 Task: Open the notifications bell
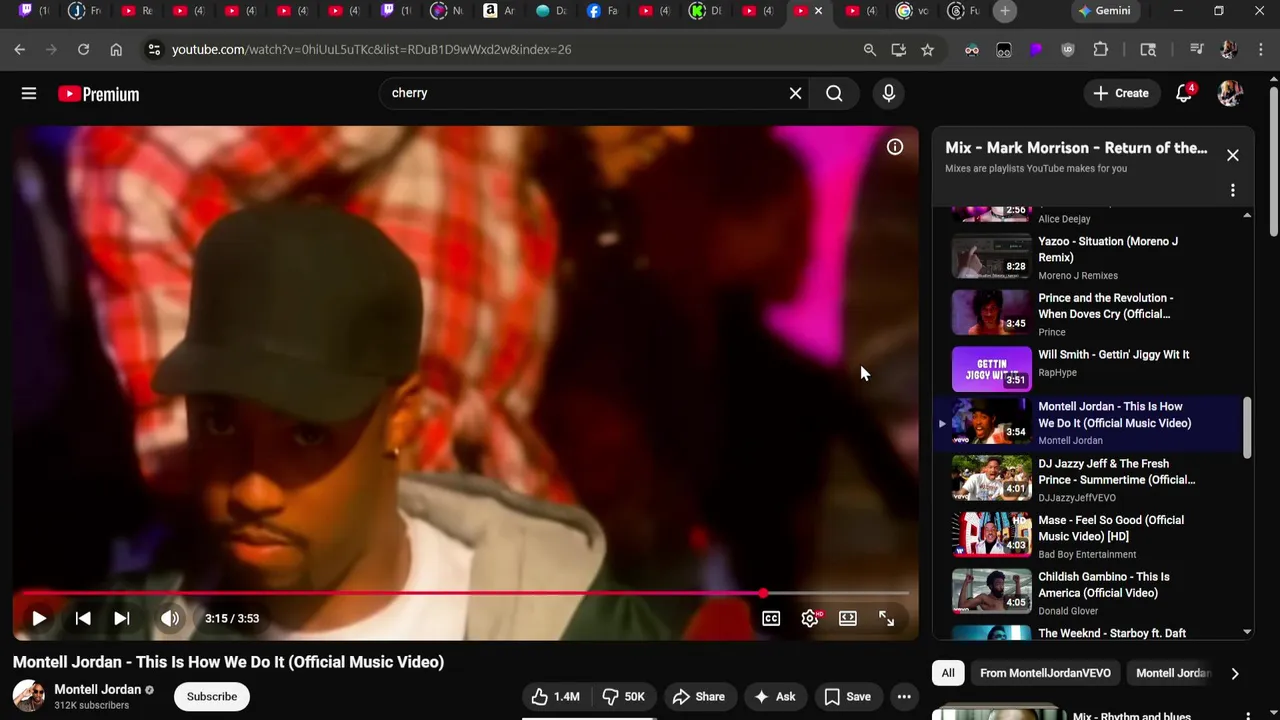click(x=1184, y=93)
